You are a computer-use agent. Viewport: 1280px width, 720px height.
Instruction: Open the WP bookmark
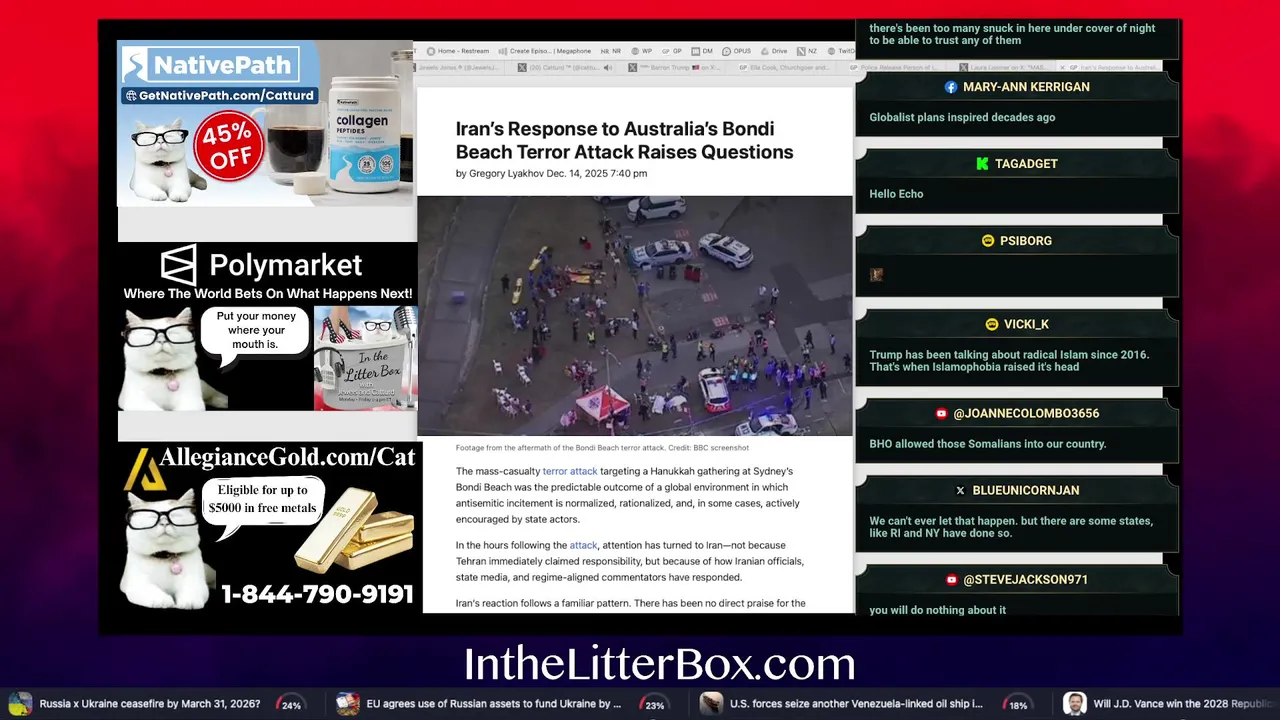(x=641, y=51)
